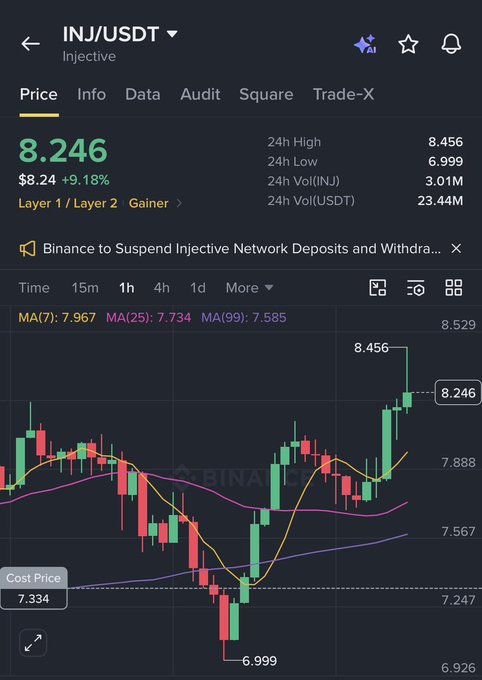The image size is (482, 680).
Task: Open the four-square grid layout icon
Action: pyautogui.click(x=454, y=288)
